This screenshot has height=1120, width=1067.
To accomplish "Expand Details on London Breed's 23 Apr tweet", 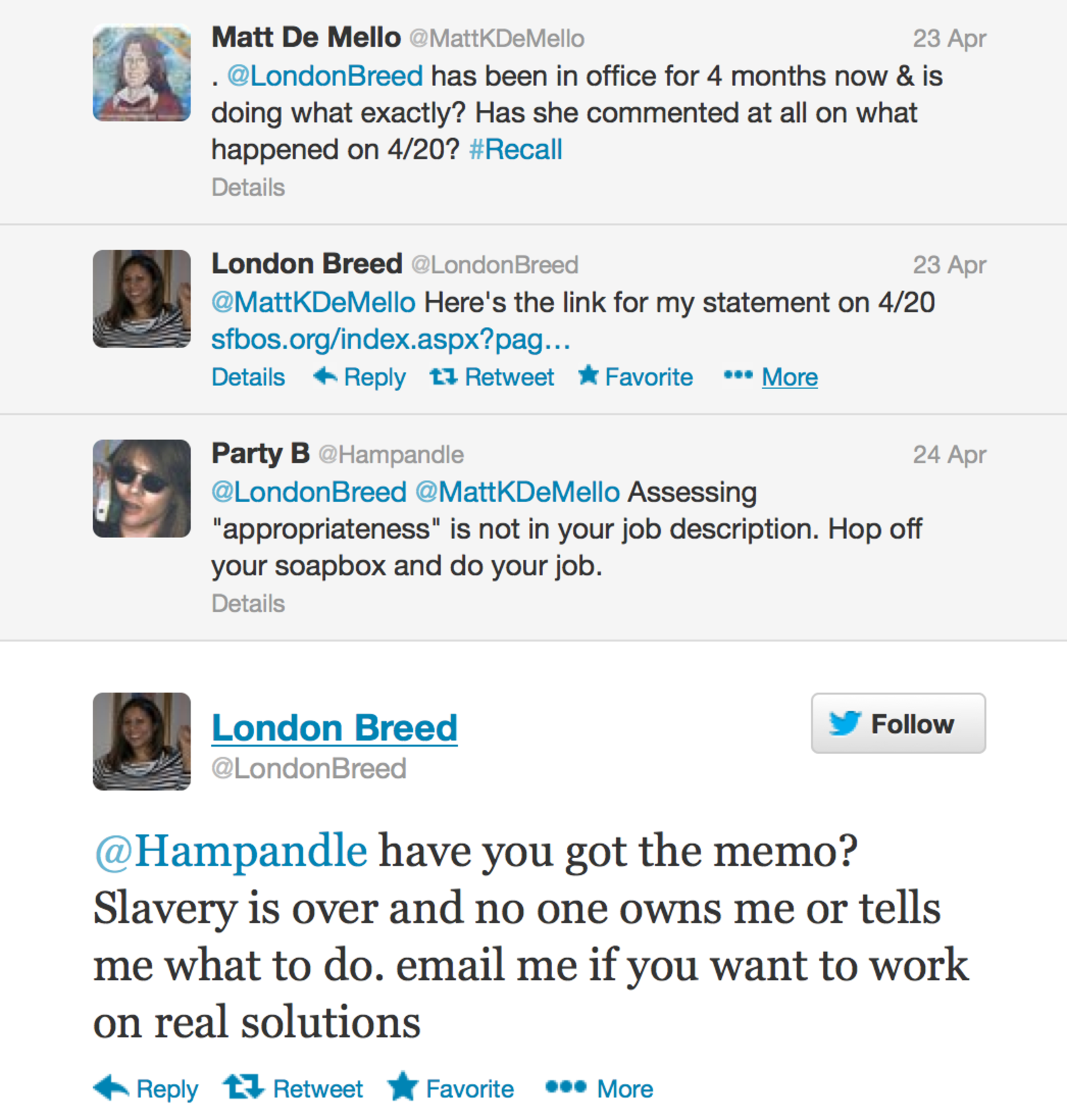I will point(248,377).
